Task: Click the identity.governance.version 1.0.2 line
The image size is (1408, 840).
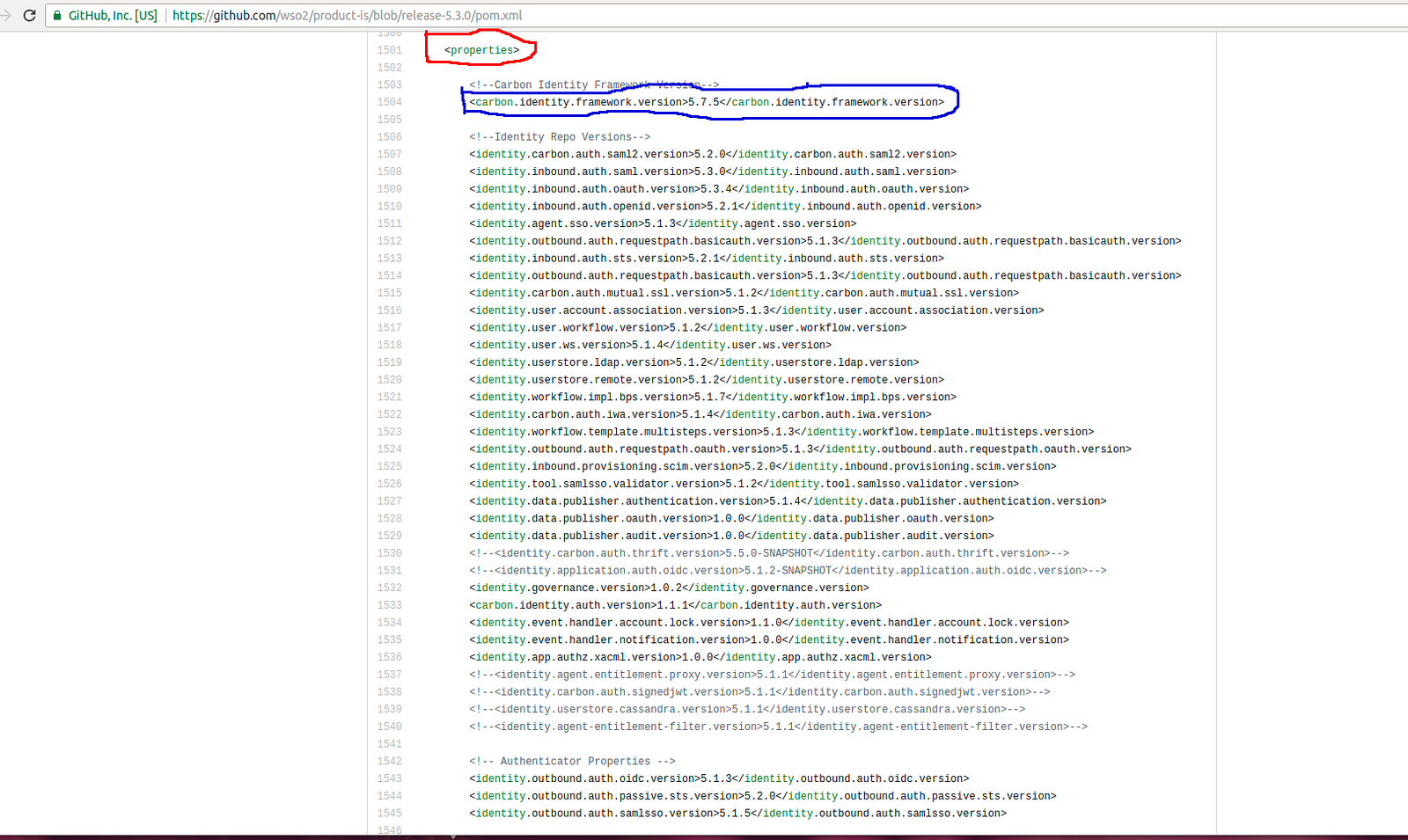Action: click(x=669, y=588)
